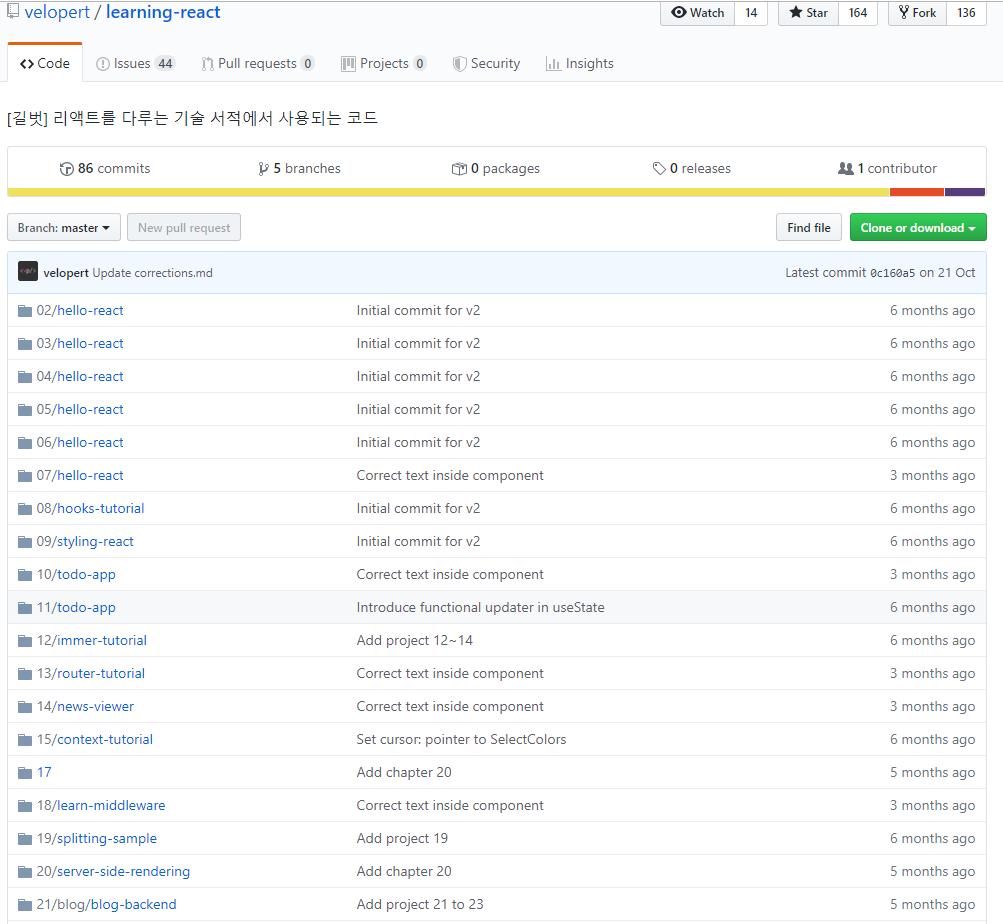Click the commits history clock icon
The width and height of the screenshot is (1003, 924).
(67, 169)
